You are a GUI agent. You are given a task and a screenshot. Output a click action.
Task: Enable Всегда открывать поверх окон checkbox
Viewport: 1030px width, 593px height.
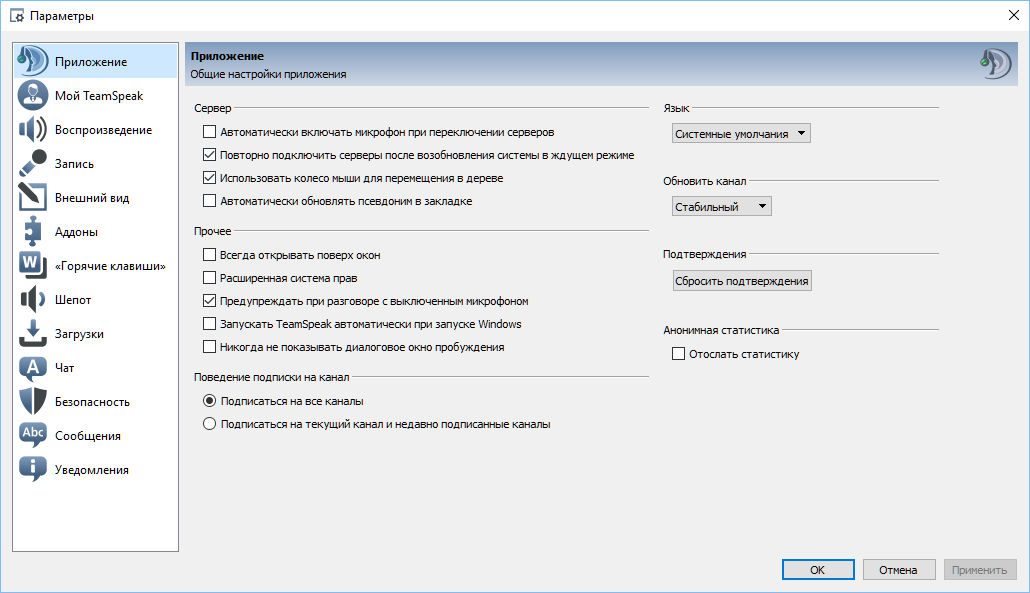coord(210,255)
